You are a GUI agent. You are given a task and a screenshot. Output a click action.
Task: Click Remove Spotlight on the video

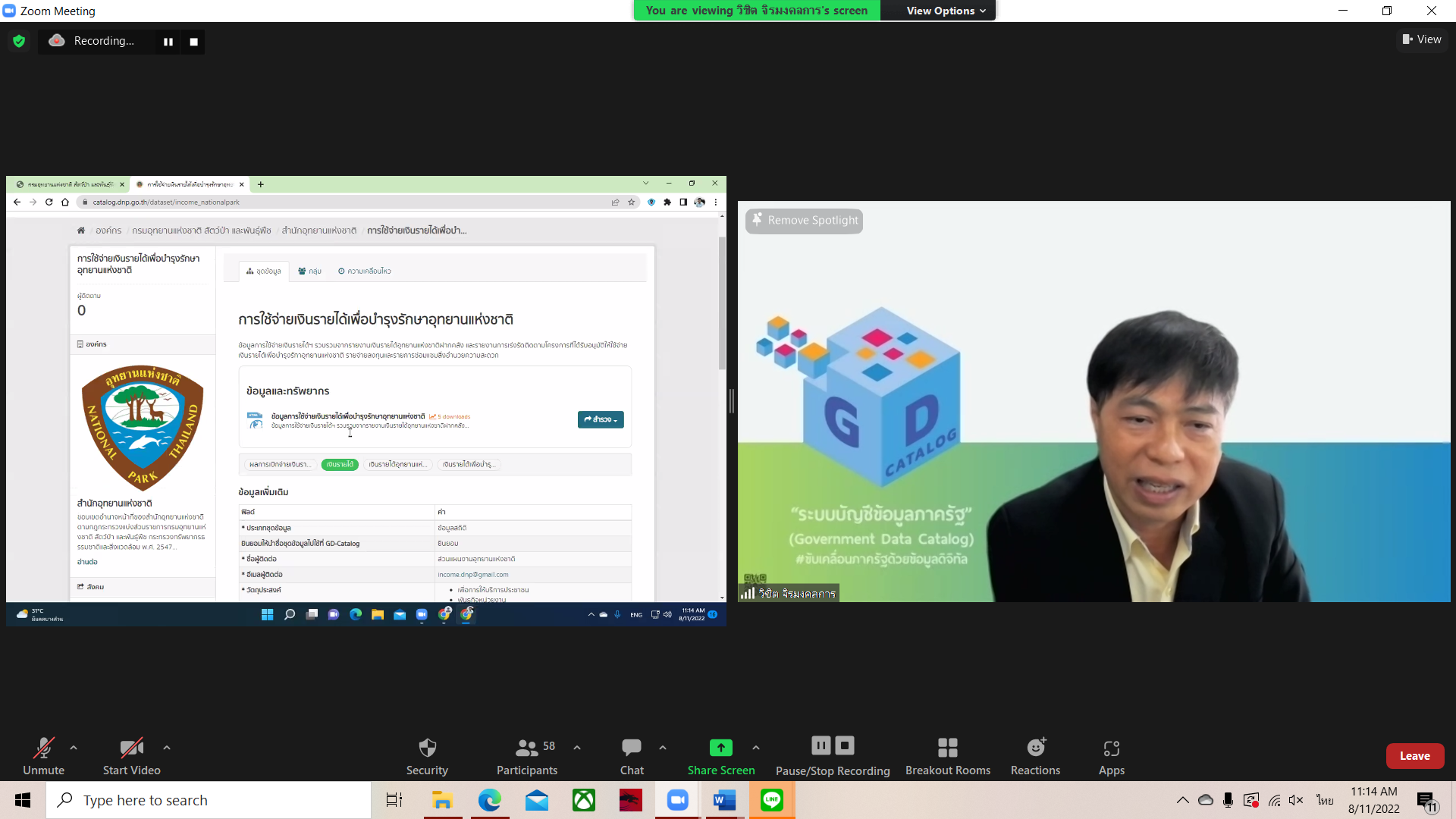pyautogui.click(x=805, y=221)
